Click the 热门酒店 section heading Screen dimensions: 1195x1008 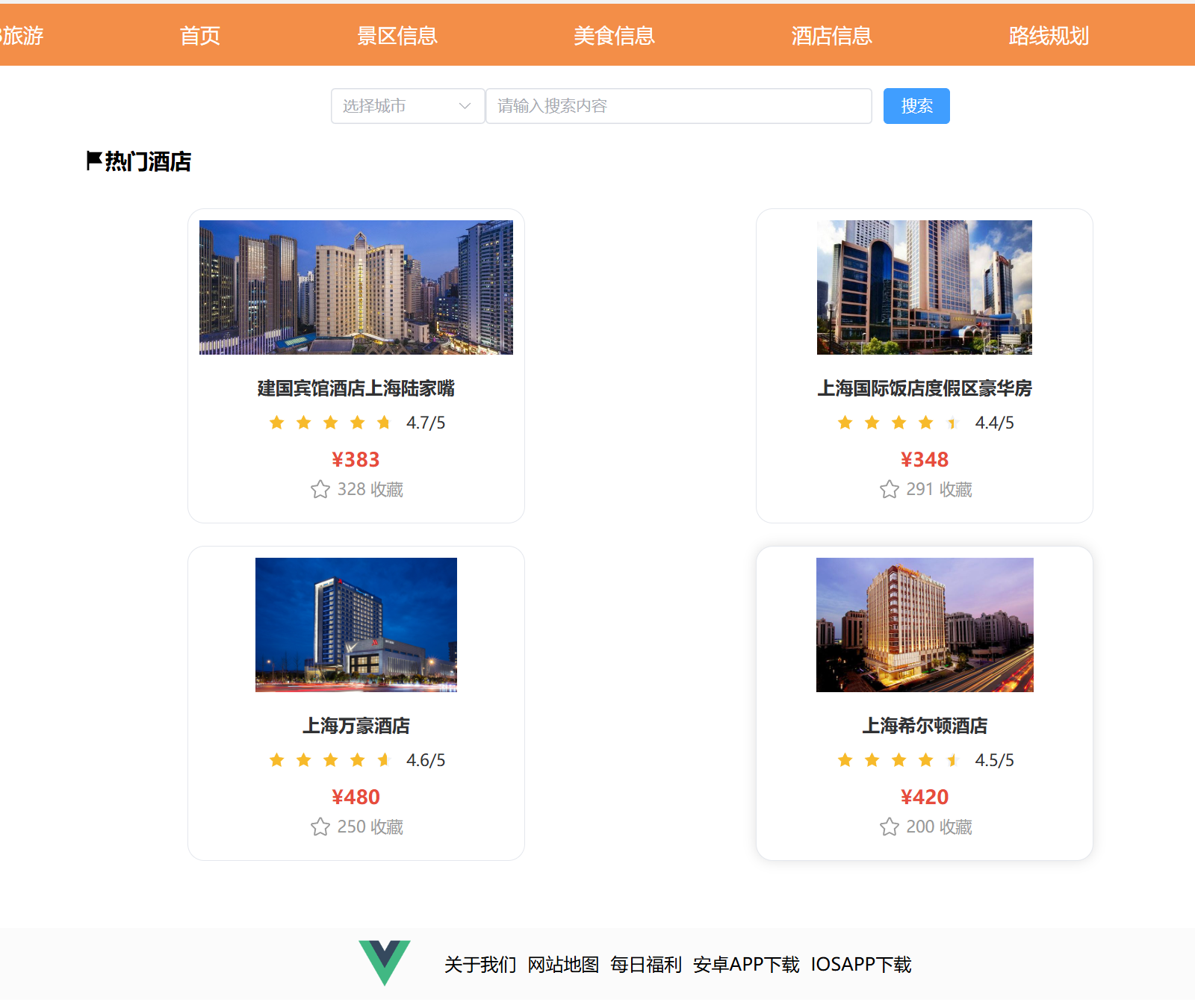click(x=148, y=161)
